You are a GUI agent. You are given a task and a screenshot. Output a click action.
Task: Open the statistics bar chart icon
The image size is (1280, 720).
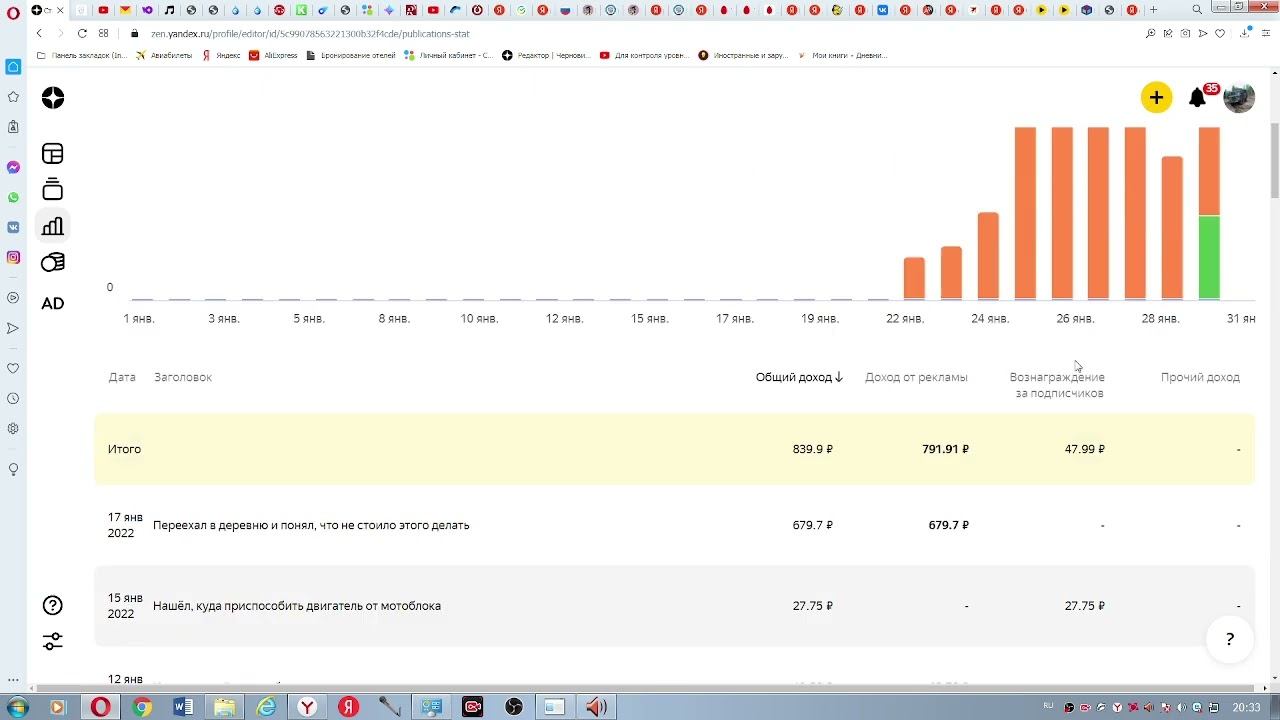click(x=53, y=226)
